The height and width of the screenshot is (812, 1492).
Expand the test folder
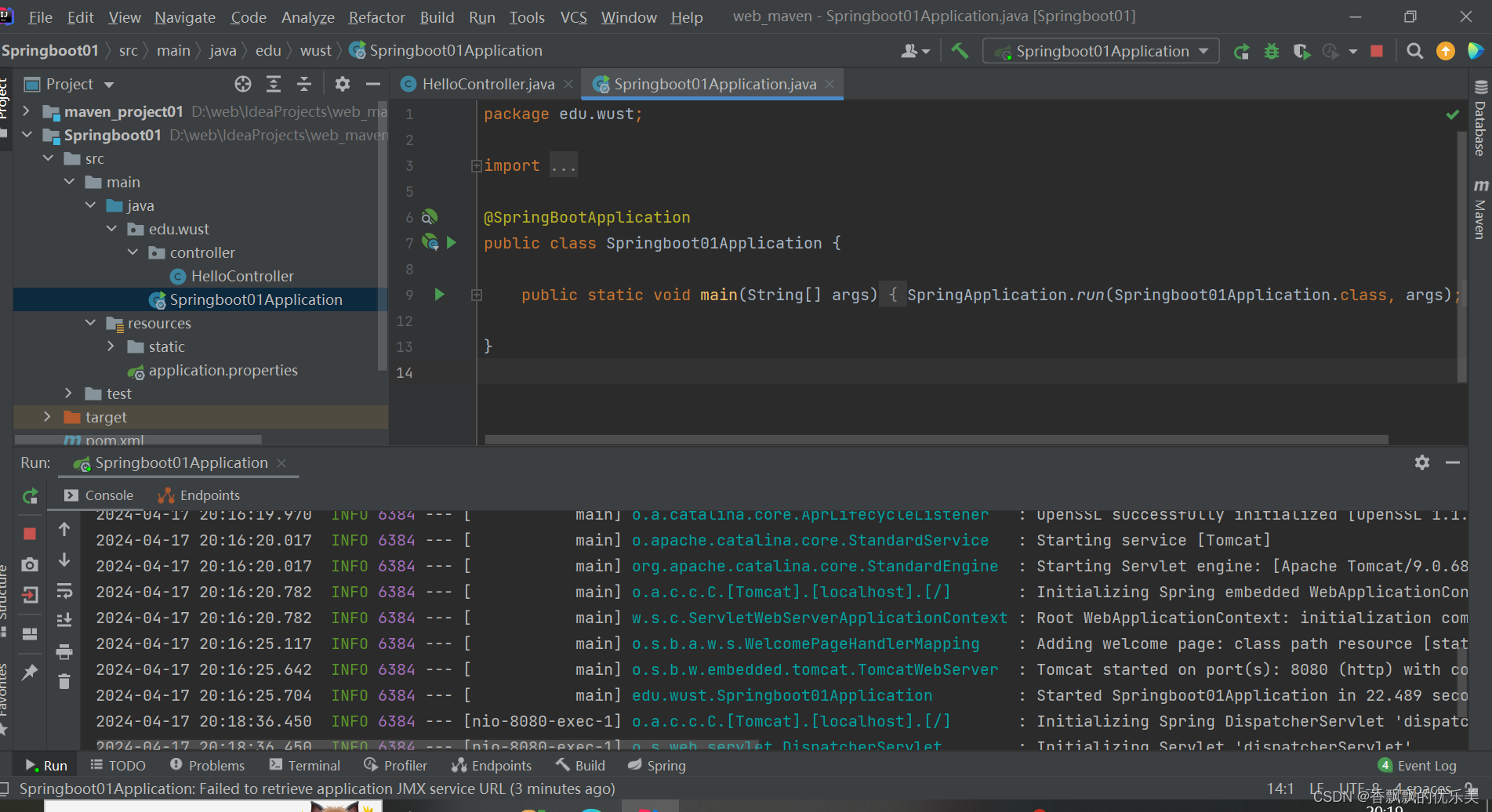(x=68, y=393)
